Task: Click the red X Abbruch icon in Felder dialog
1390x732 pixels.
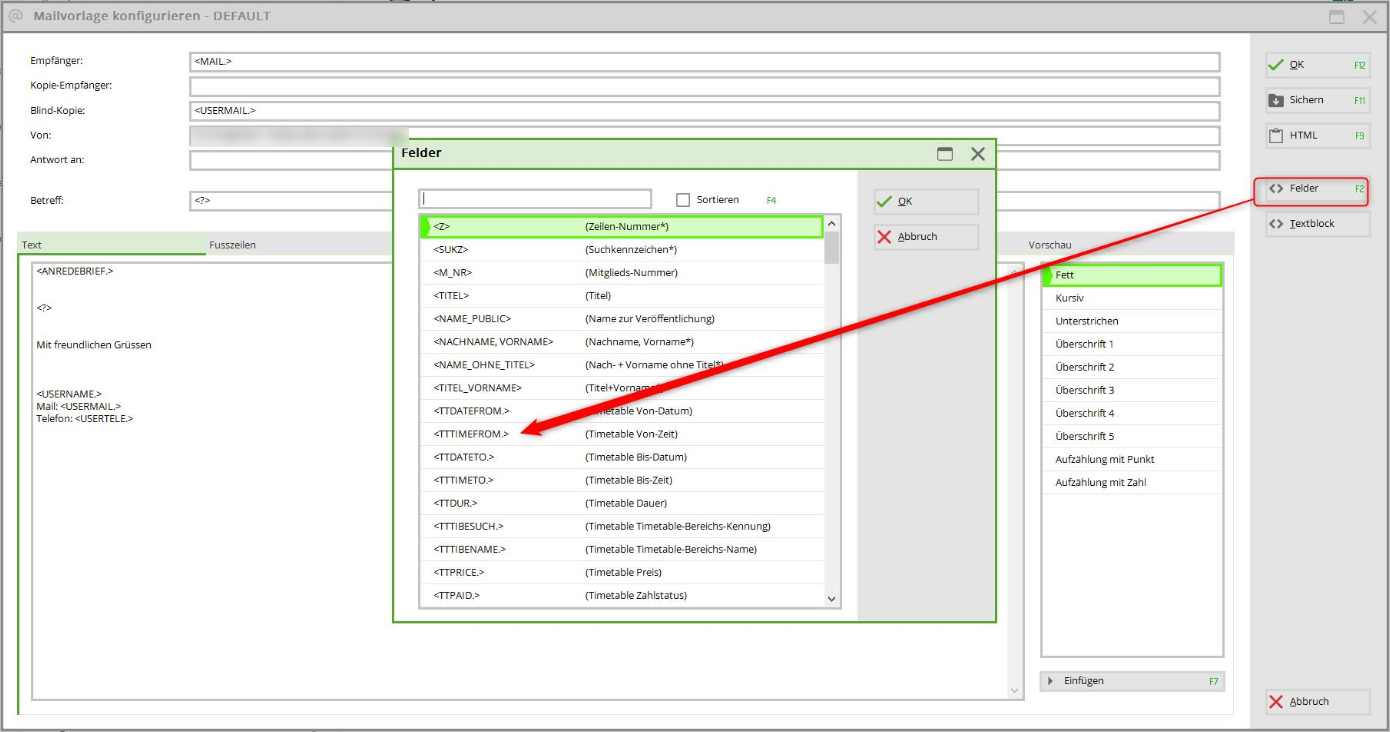Action: [884, 237]
